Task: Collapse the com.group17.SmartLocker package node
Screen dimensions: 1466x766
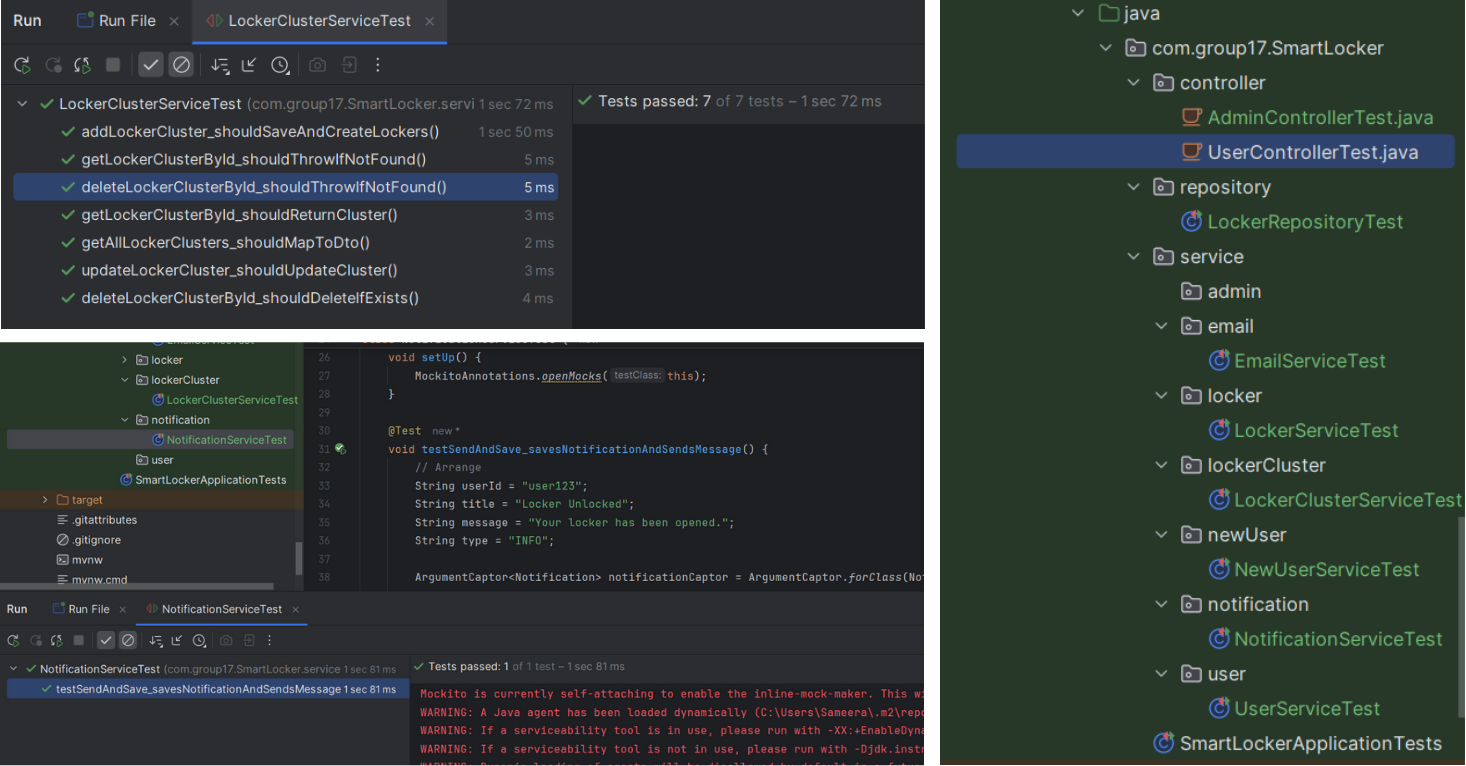Action: [x=1105, y=48]
